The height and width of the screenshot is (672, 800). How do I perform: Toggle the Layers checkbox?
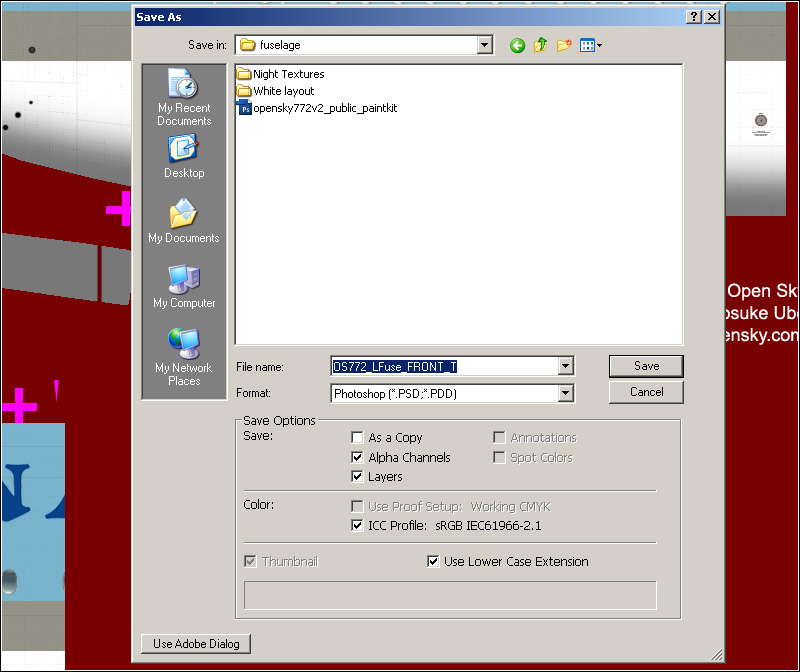point(358,478)
